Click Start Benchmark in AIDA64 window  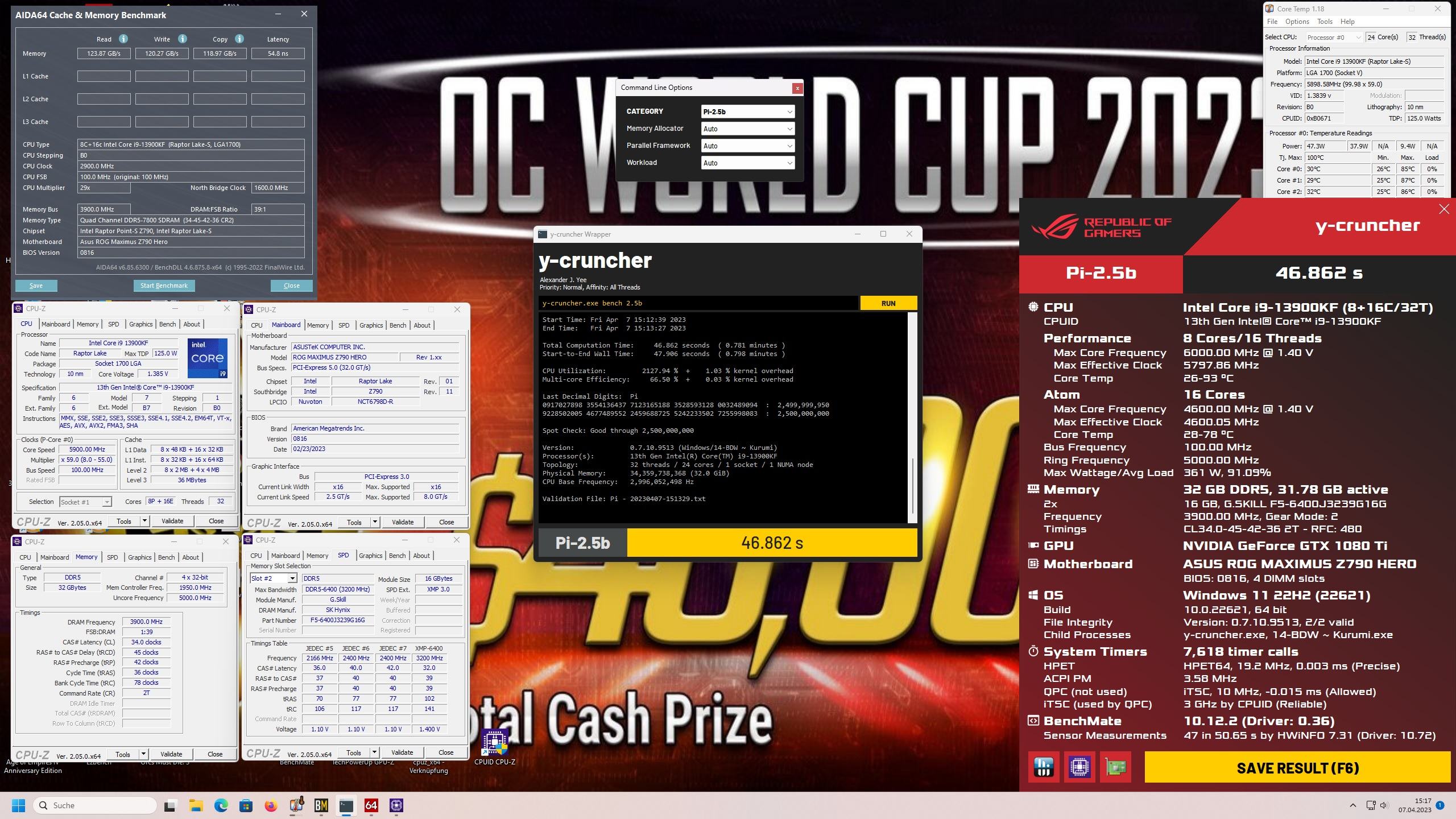pos(164,286)
